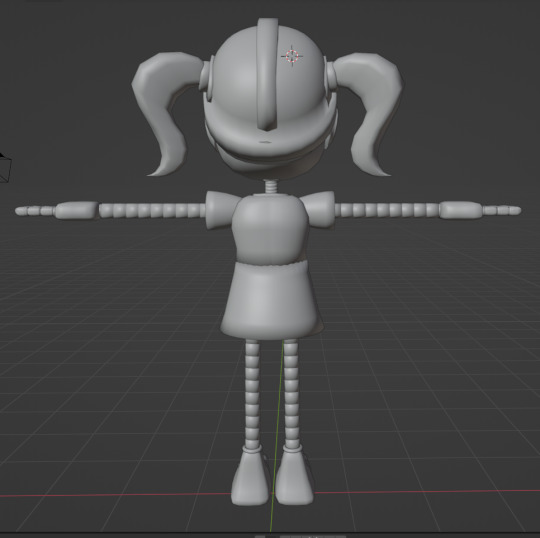This screenshot has height=538, width=540.
Task: Select the finger segments at the right arm tip
Action: [x=501, y=210]
